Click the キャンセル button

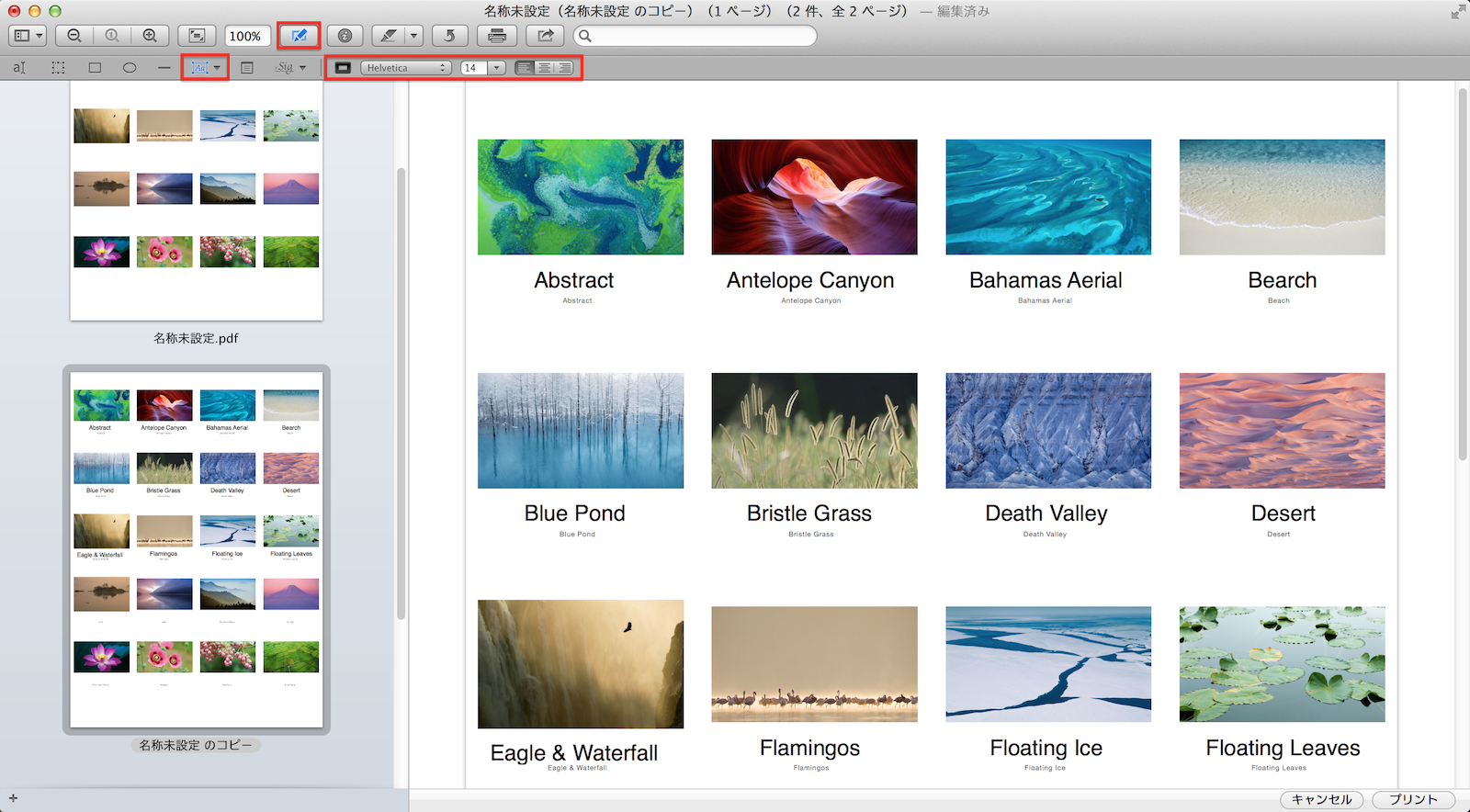(x=1321, y=799)
